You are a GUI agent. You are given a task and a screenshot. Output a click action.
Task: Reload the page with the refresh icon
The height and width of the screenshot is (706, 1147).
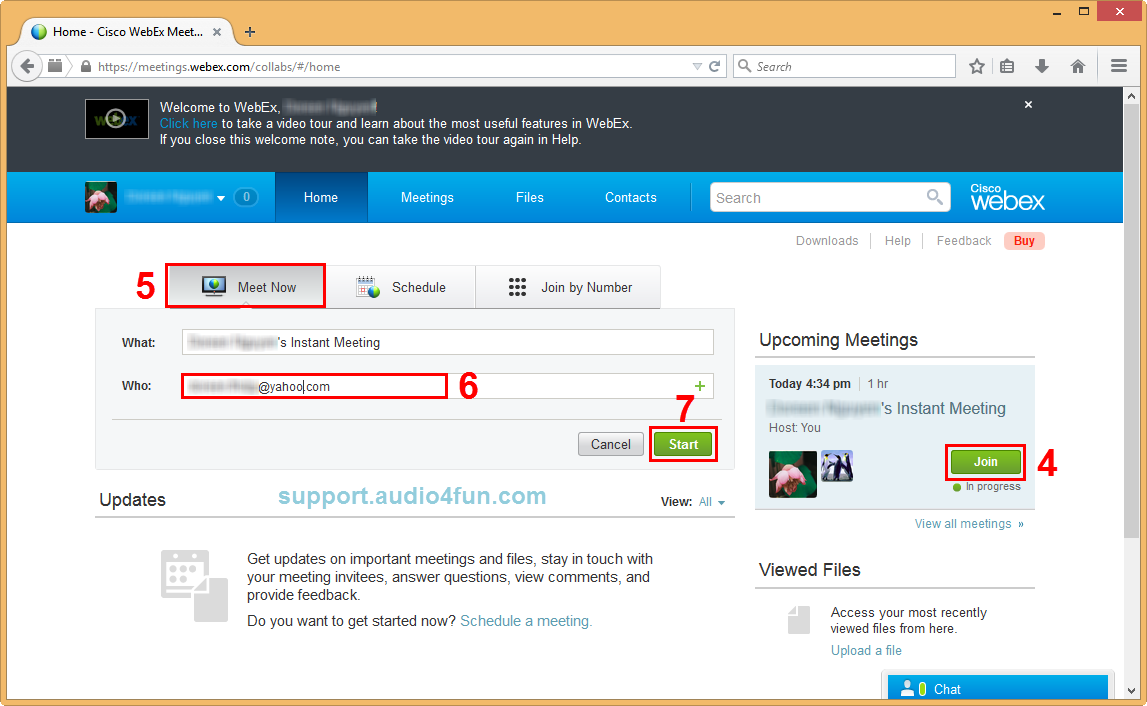715,67
